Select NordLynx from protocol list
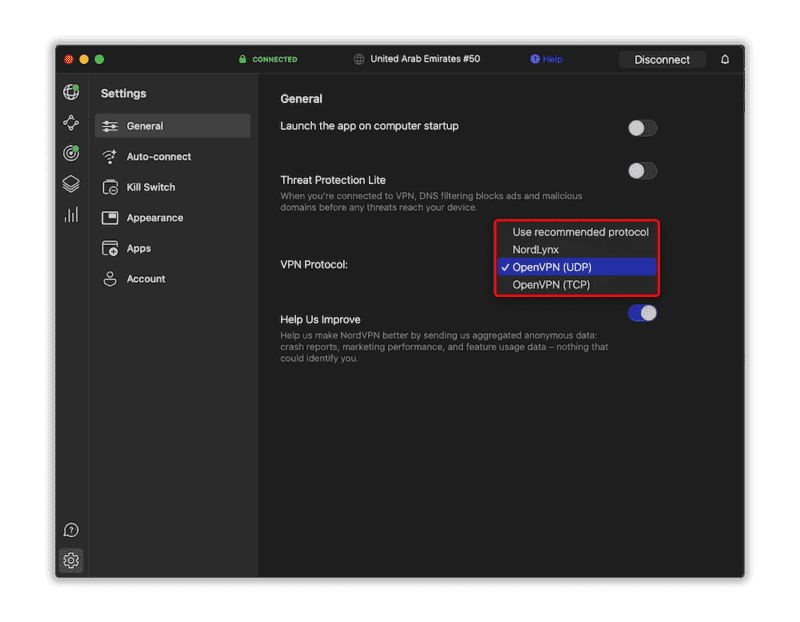Screen dimensions: 800x622 click(x=577, y=250)
